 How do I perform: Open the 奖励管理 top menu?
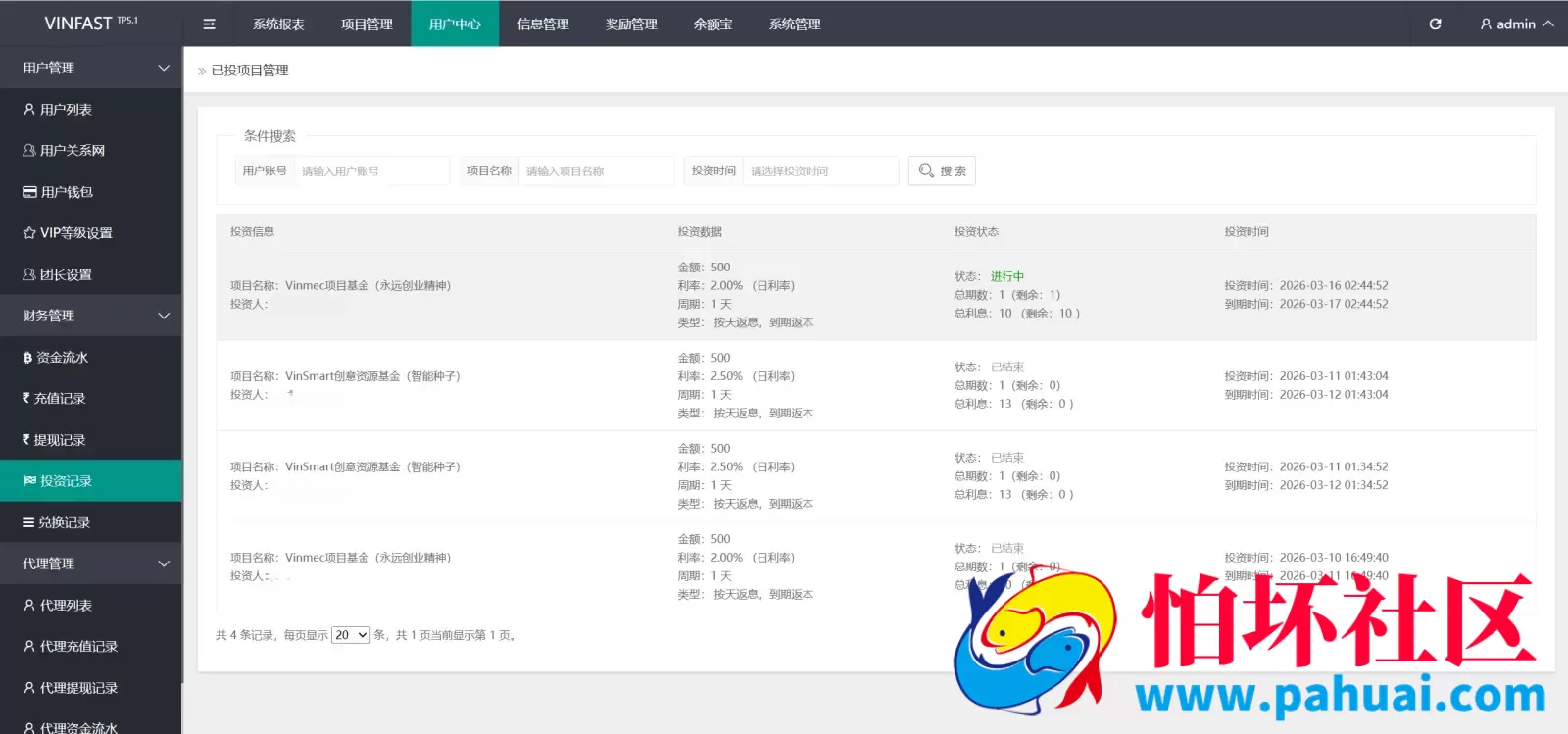pyautogui.click(x=631, y=24)
